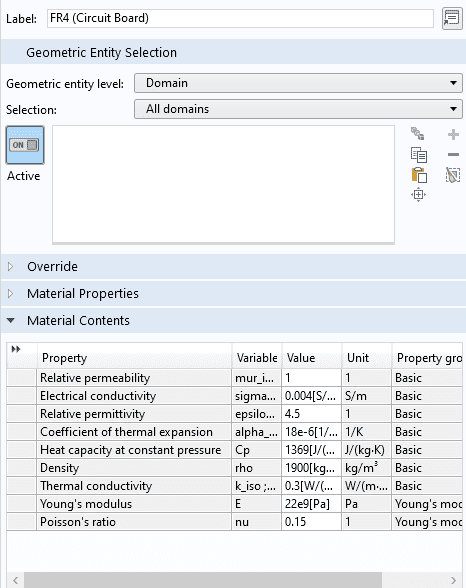Click row header of Relative permeability row
Screen dimensions: 466x588
coord(21,378)
